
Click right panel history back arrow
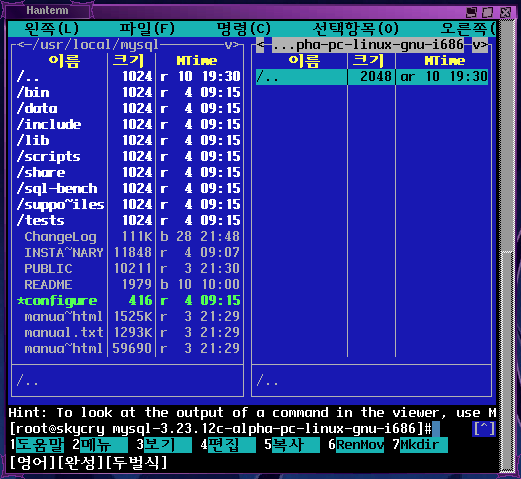tap(261, 45)
